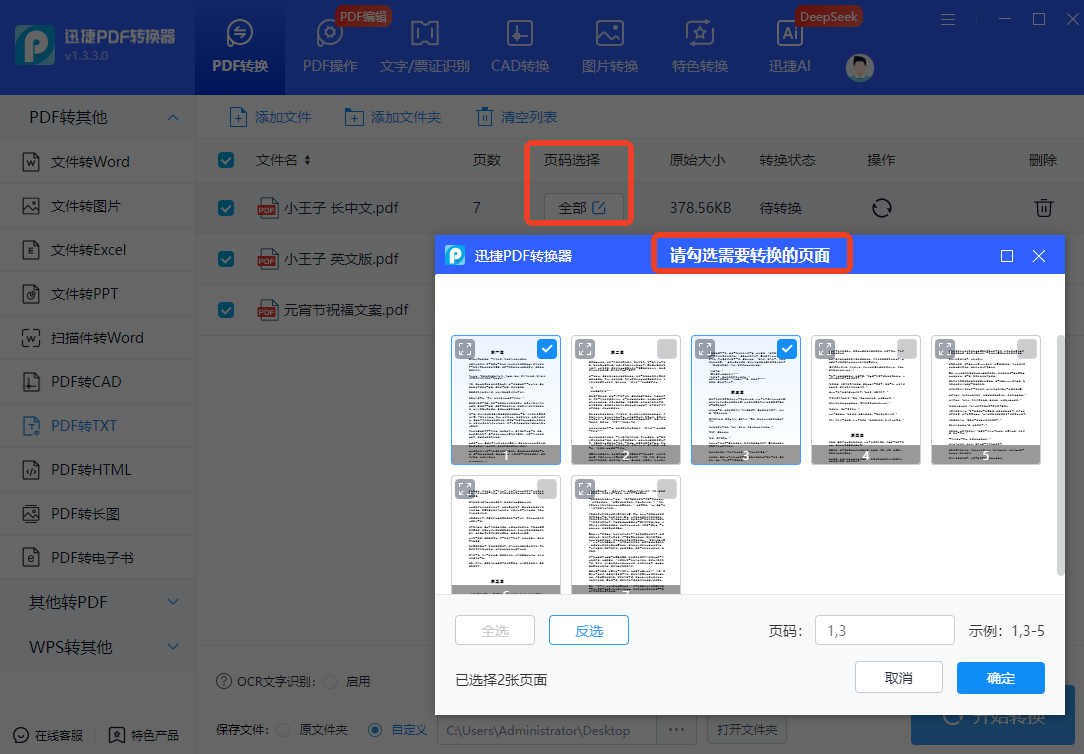
Task: Click 添加文件夹 toolbar button
Action: tap(393, 117)
